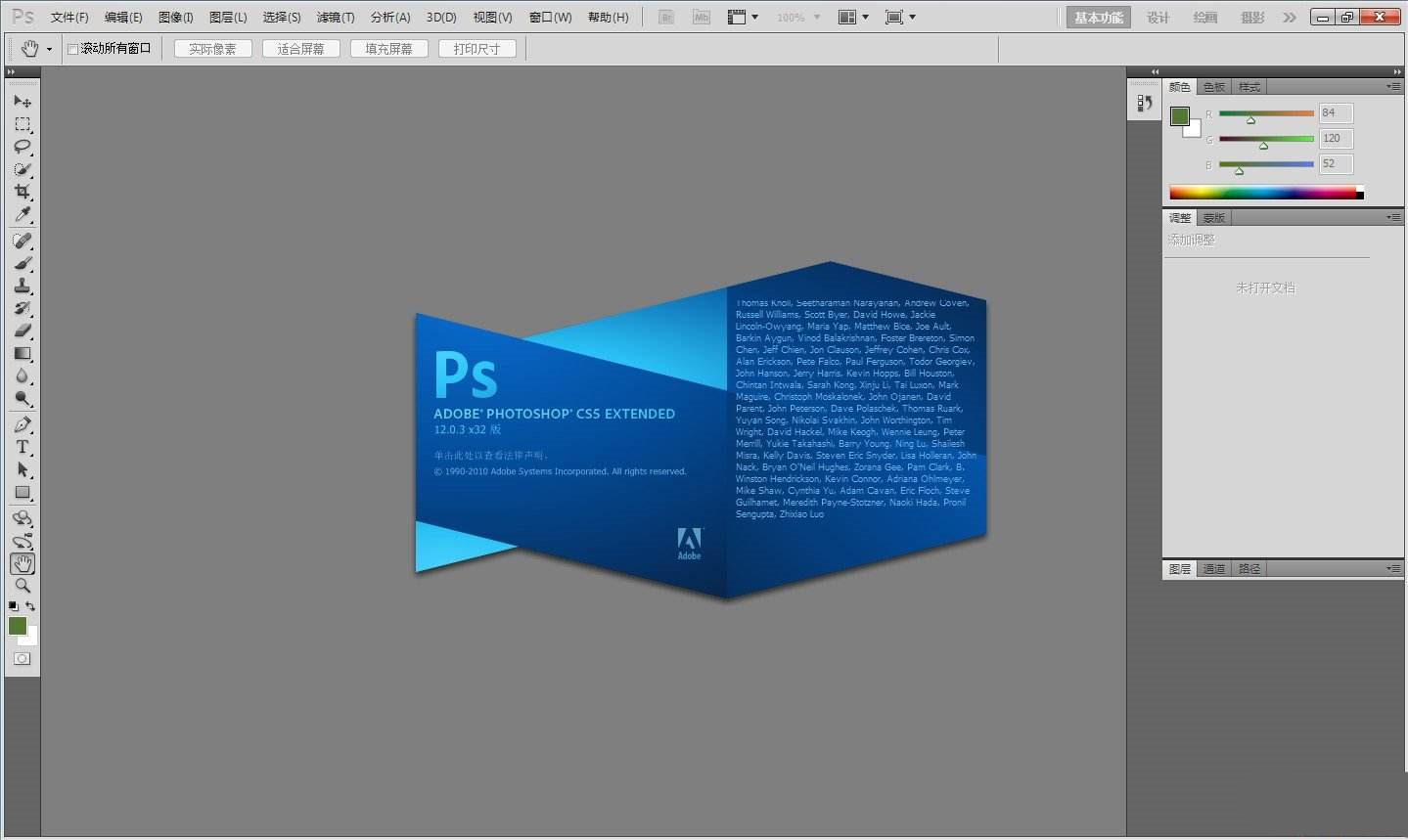Screen dimensions: 1408x840
Task: Open the 图像(I) menu
Action: click(x=176, y=17)
